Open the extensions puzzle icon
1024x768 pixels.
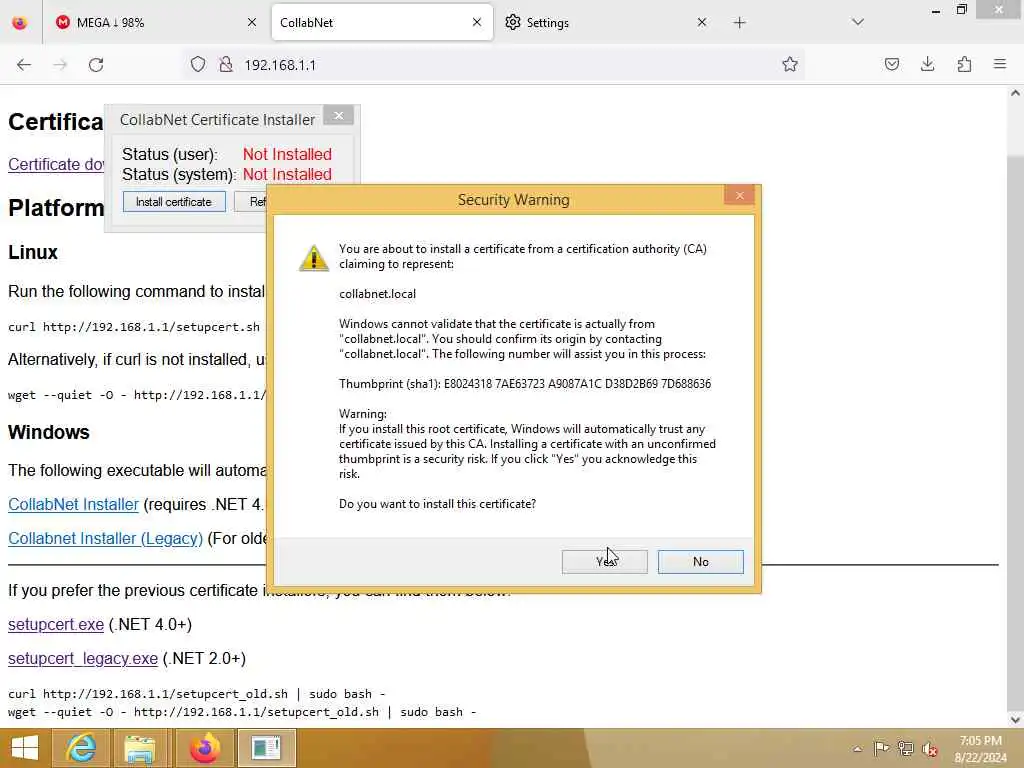[965, 65]
